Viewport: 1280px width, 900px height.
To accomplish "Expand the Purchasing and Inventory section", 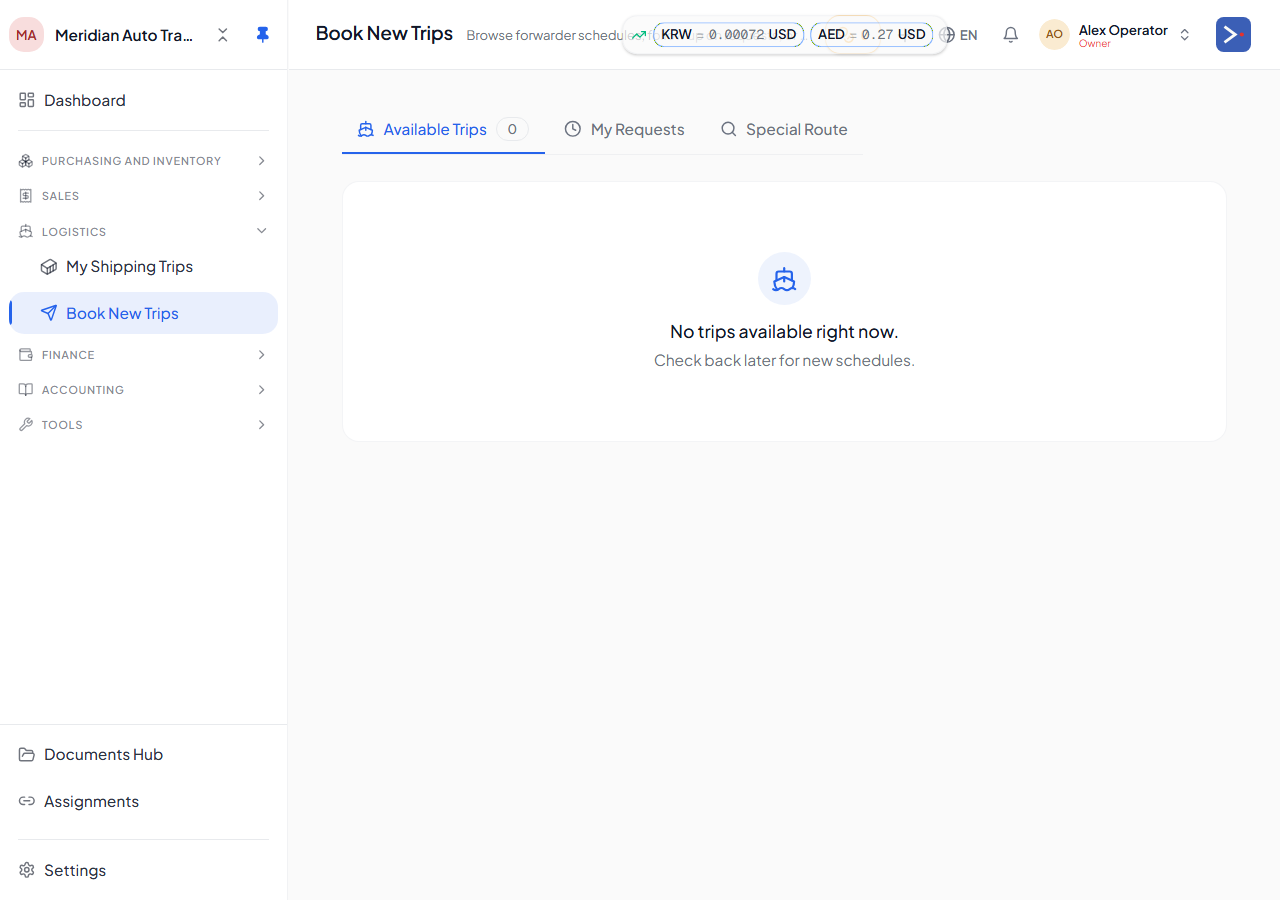I will tap(144, 161).
